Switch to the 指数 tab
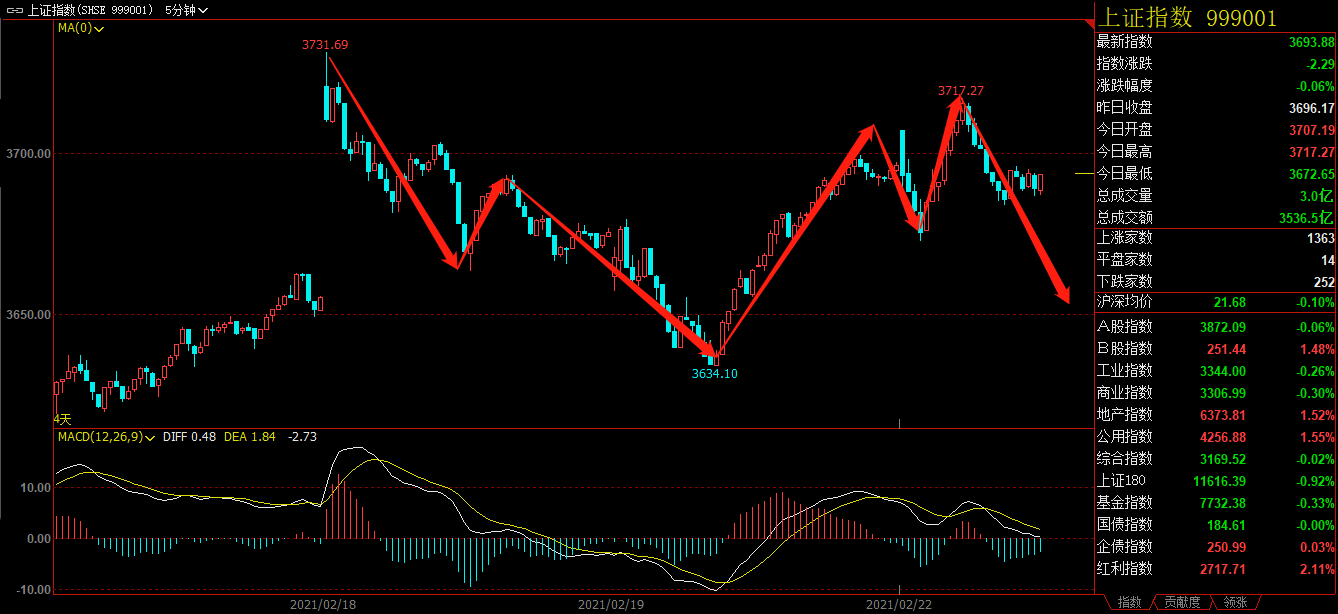The image size is (1338, 614). click(1129, 602)
